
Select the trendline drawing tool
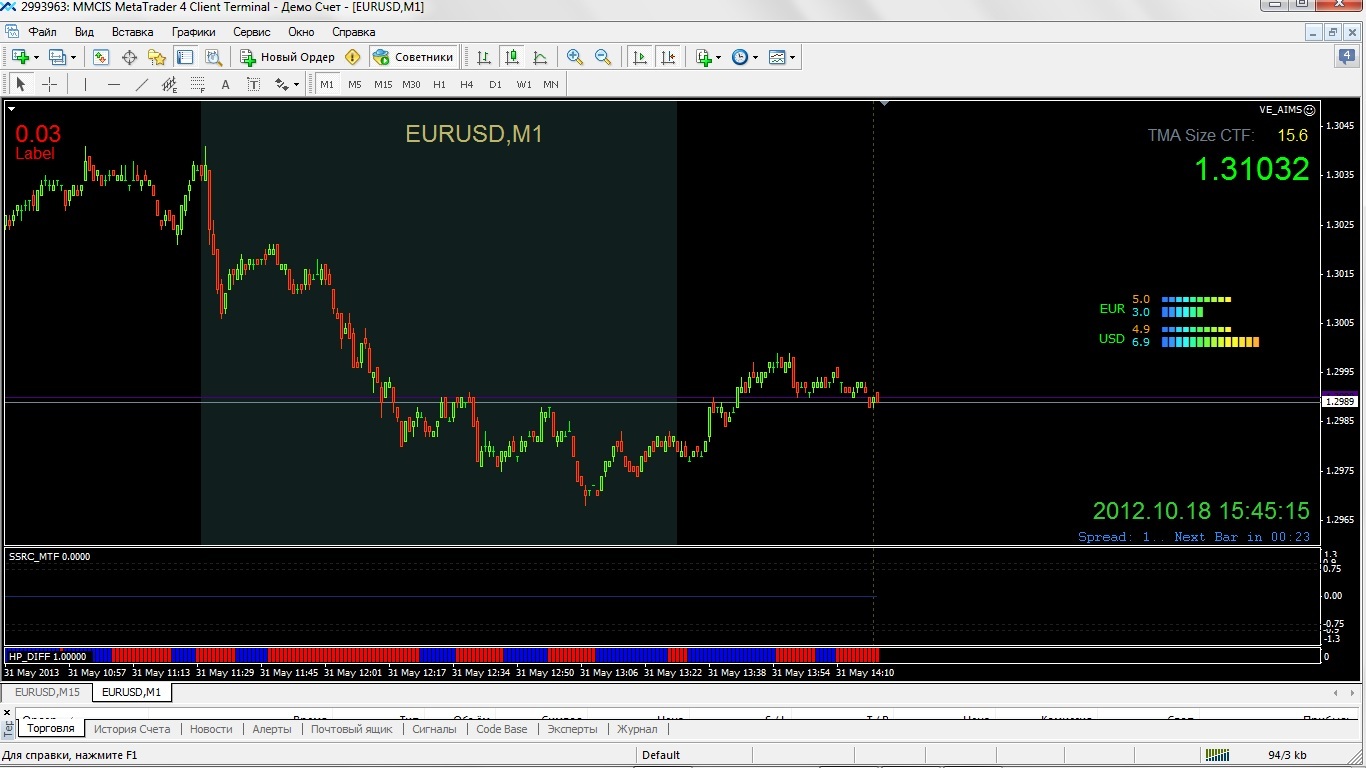click(x=141, y=84)
